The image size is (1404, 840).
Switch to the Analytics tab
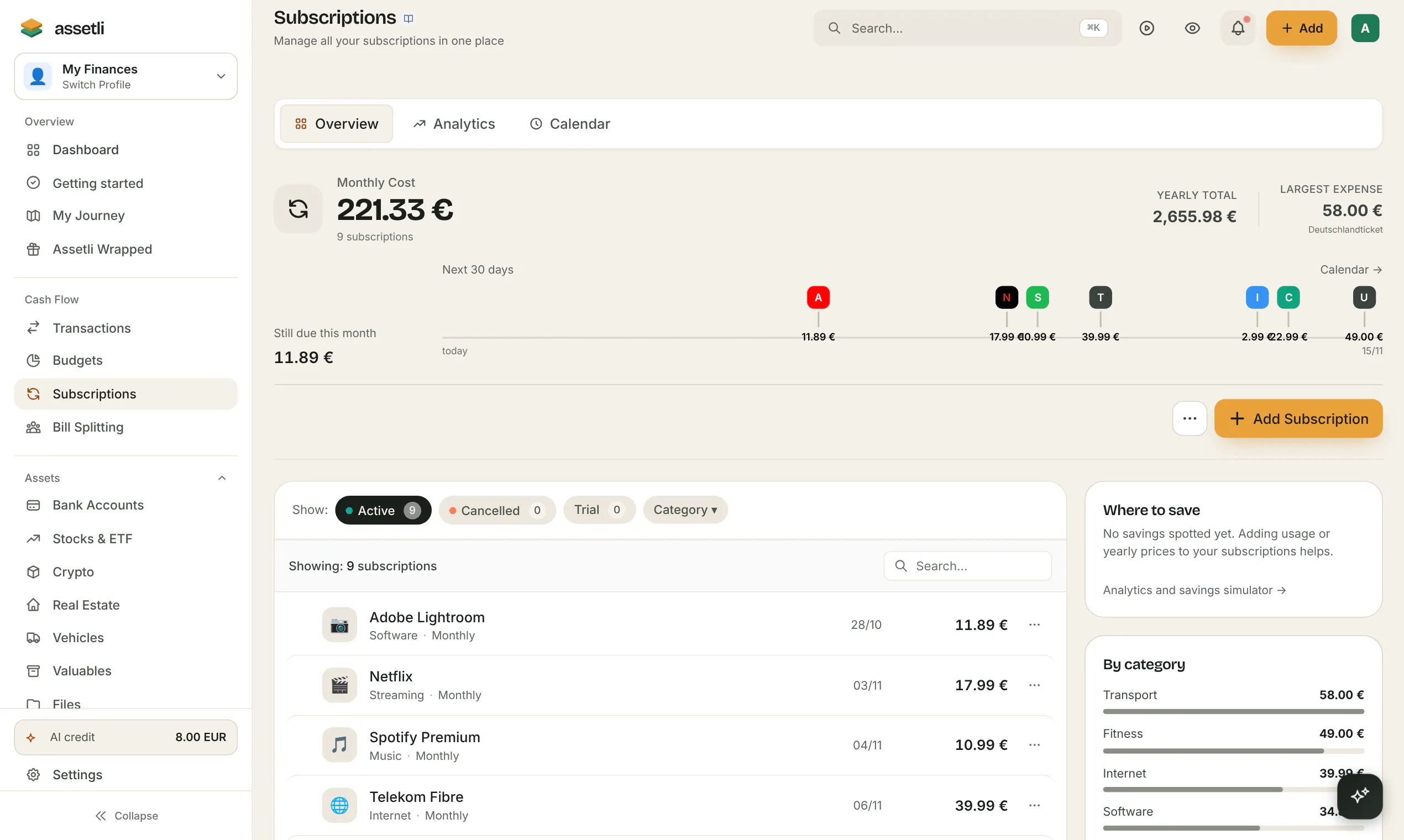454,124
